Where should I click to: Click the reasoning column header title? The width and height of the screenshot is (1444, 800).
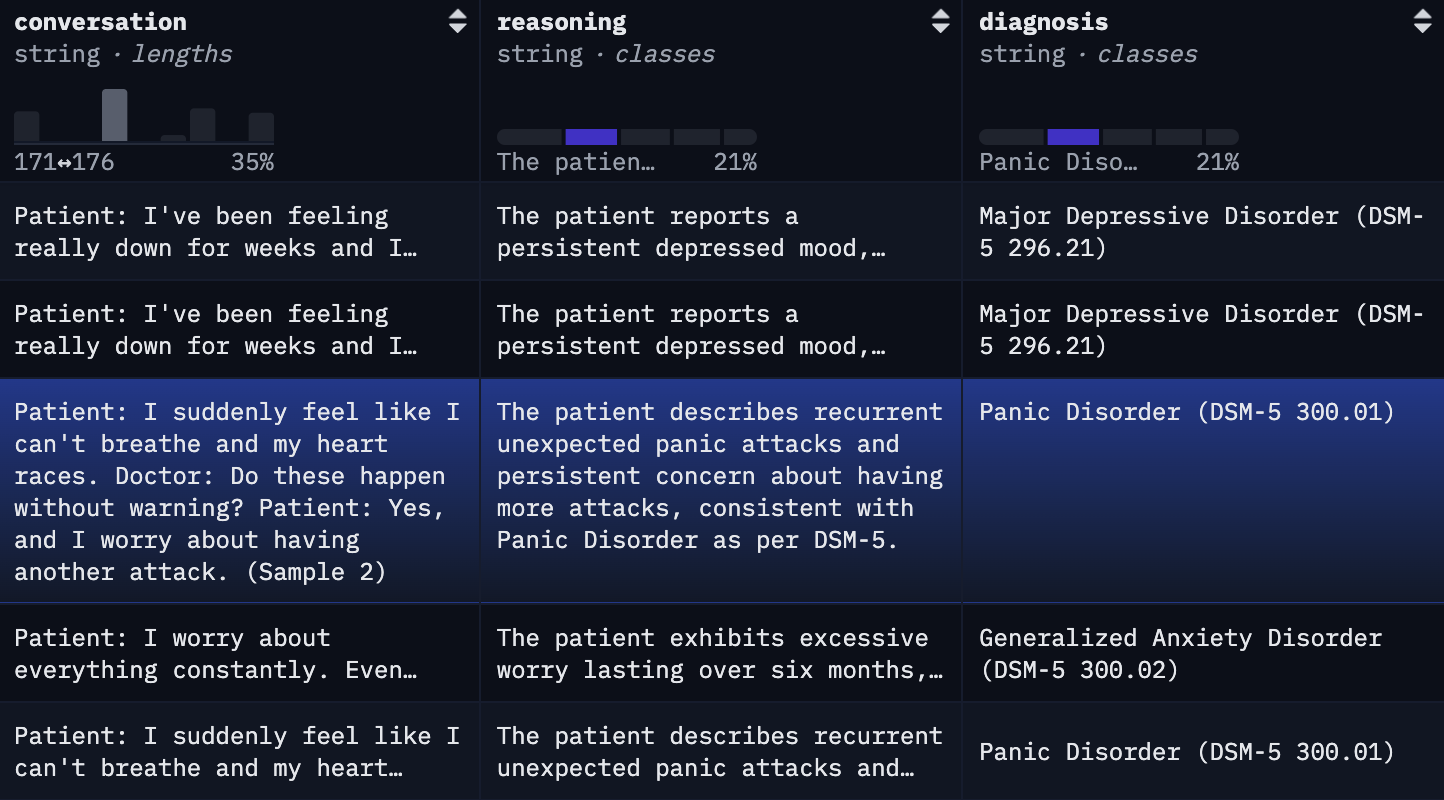tap(561, 22)
